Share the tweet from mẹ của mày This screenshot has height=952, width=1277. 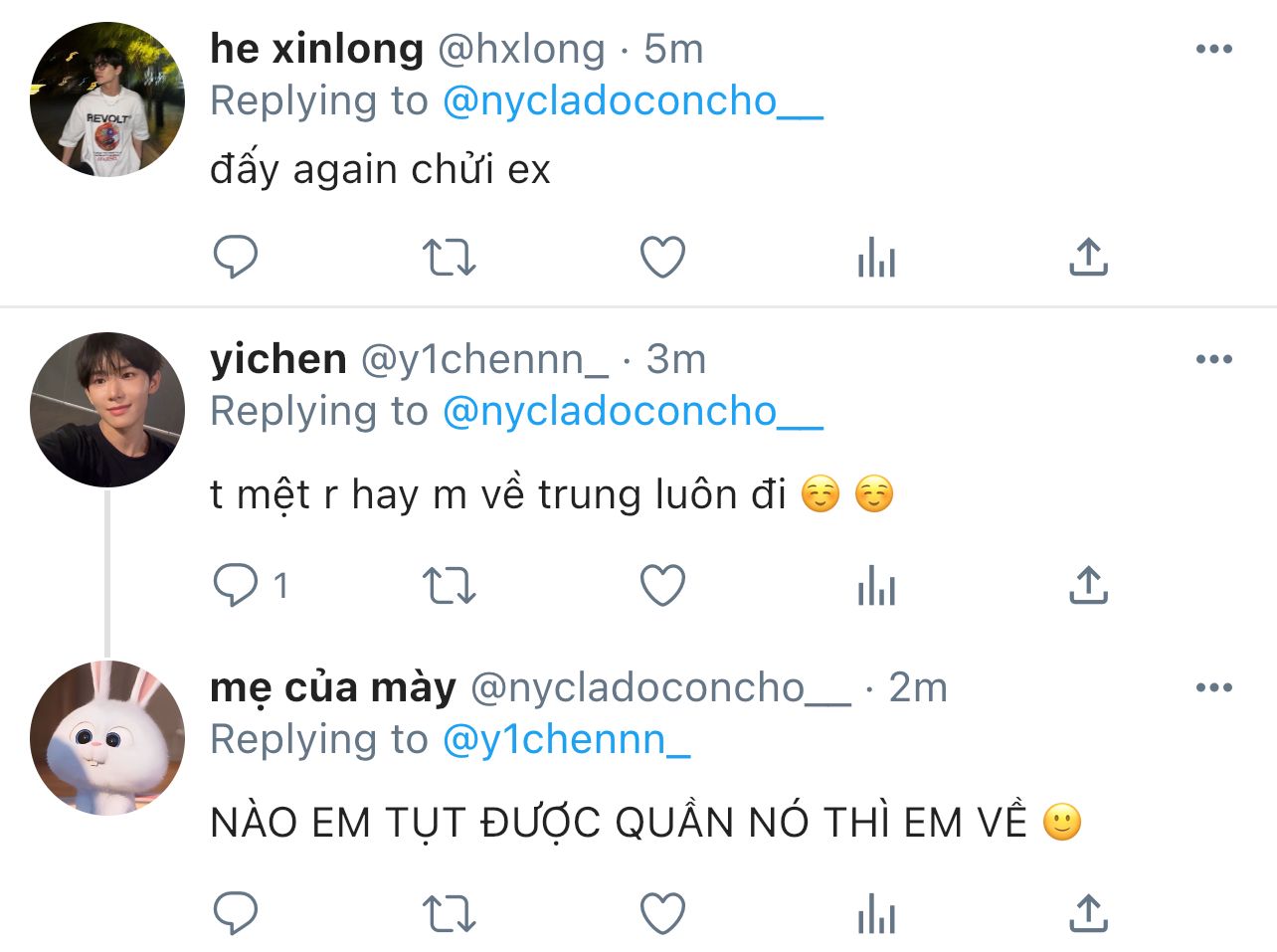(x=1088, y=913)
